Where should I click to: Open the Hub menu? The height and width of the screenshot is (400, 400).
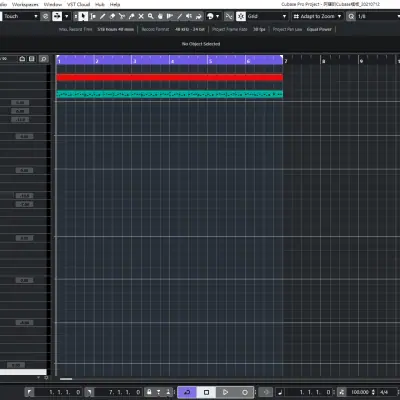100,4
